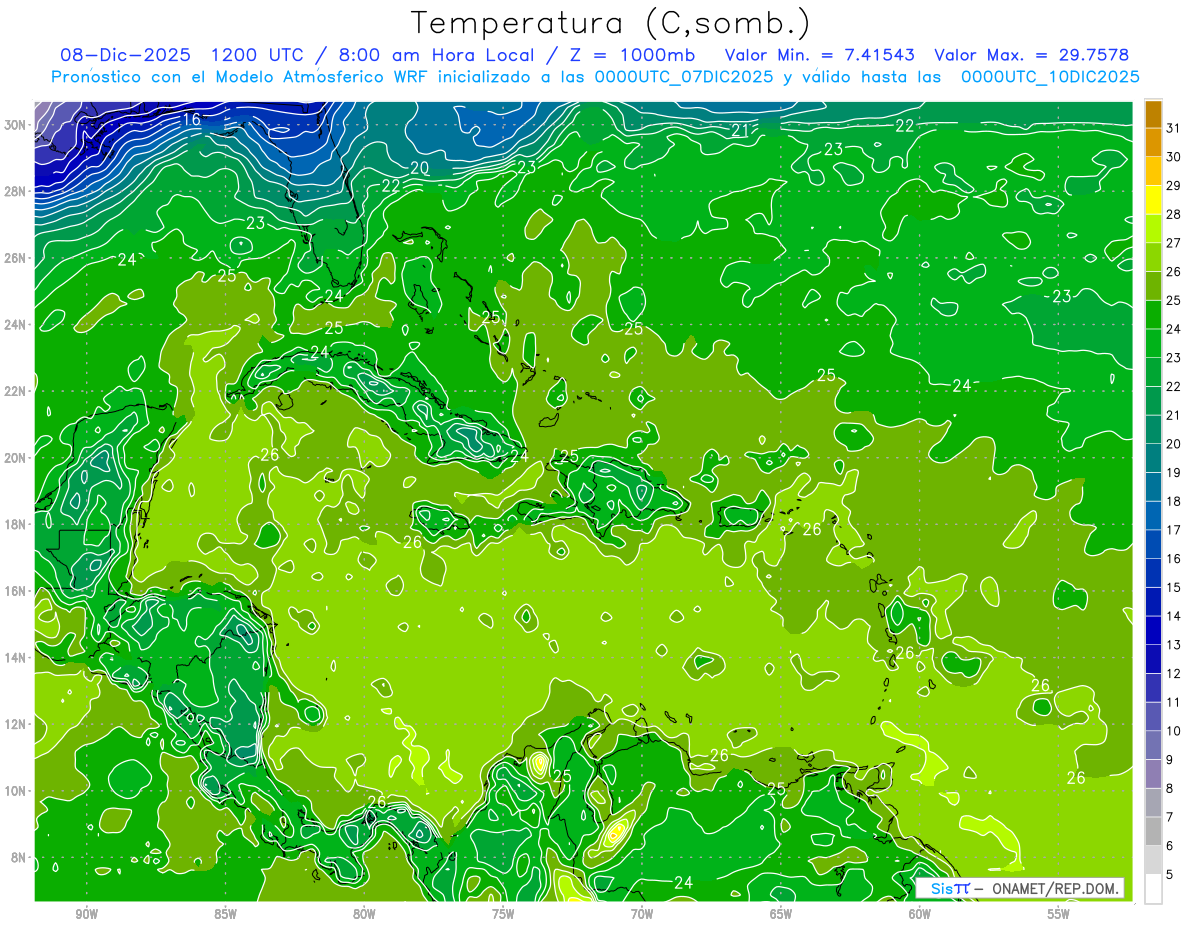Click the '31' label on color scale
This screenshot has height=927, width=1200.
click(1174, 128)
